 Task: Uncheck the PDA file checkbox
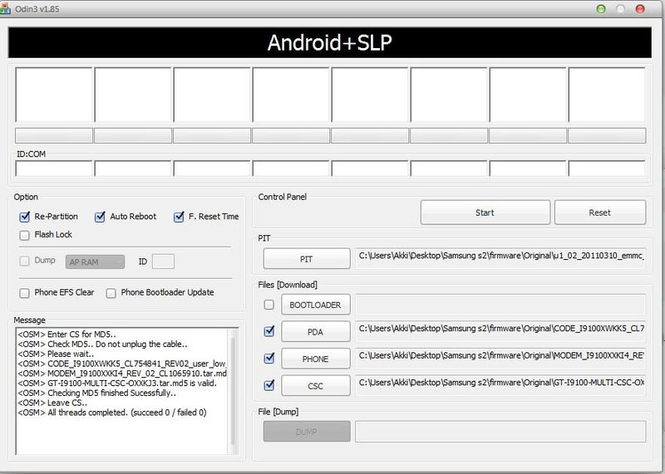tap(269, 331)
